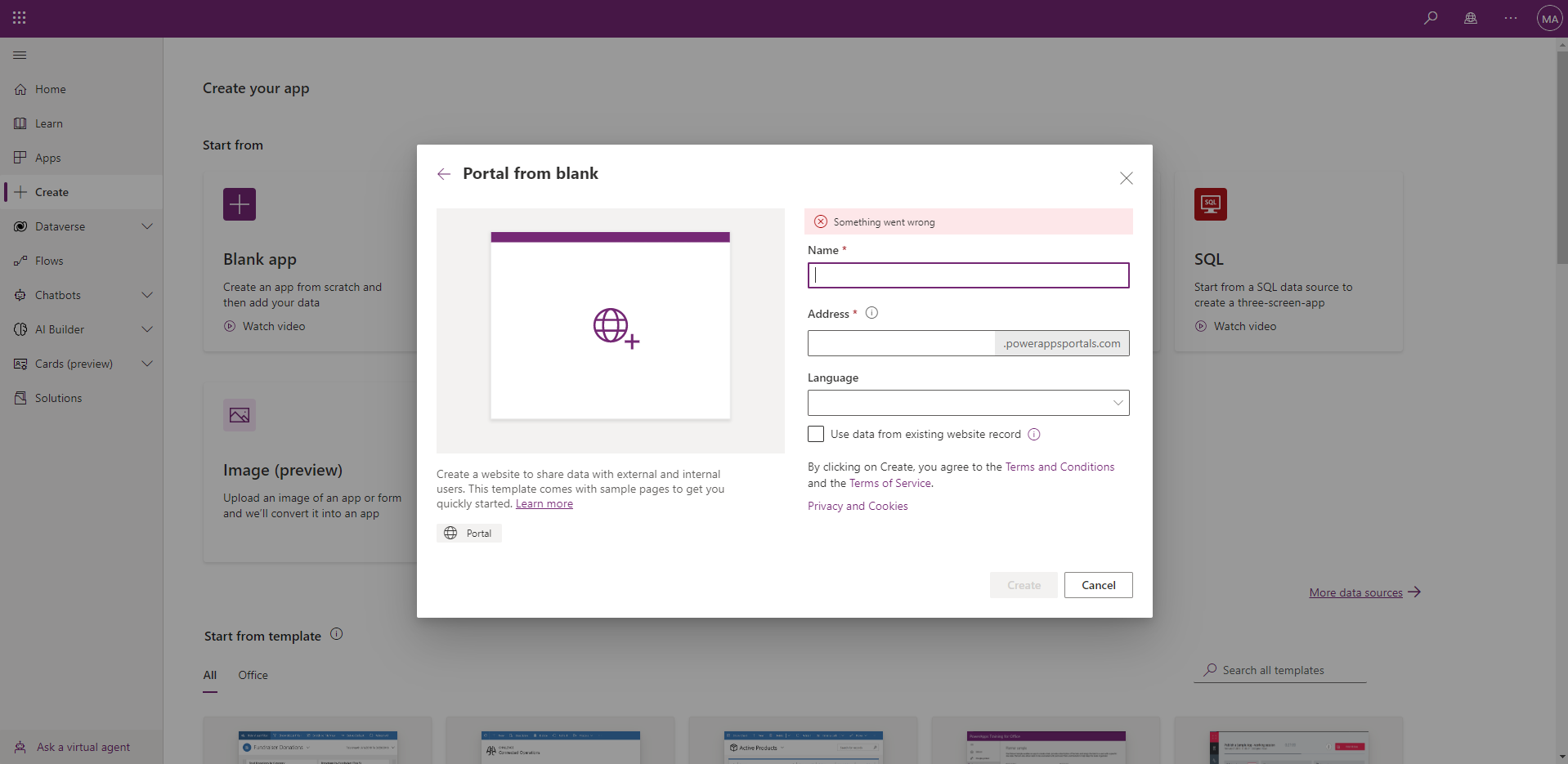The height and width of the screenshot is (764, 1568).
Task: Click the more options ellipsis in header
Action: click(x=1510, y=18)
